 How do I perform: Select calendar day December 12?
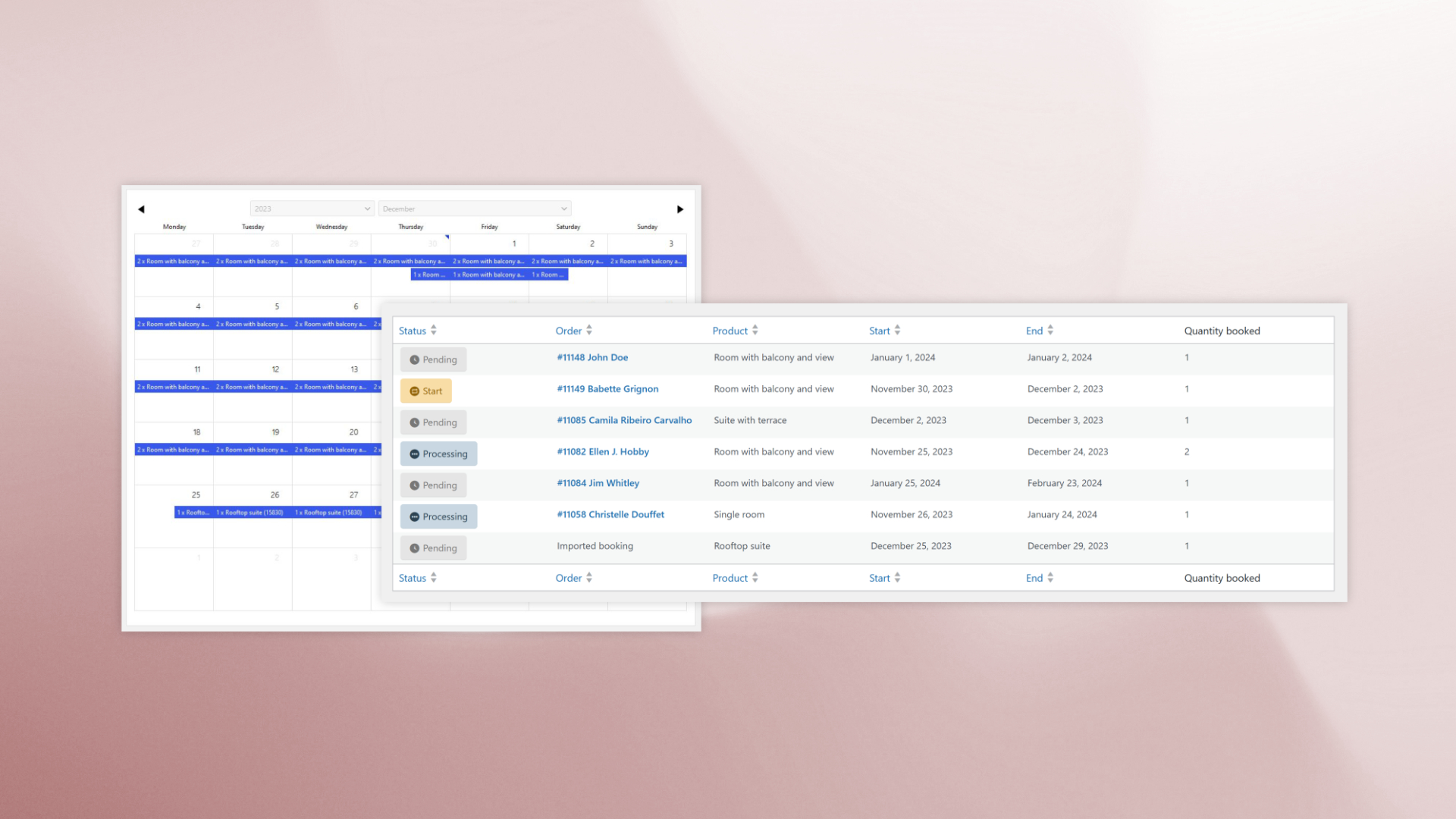275,369
